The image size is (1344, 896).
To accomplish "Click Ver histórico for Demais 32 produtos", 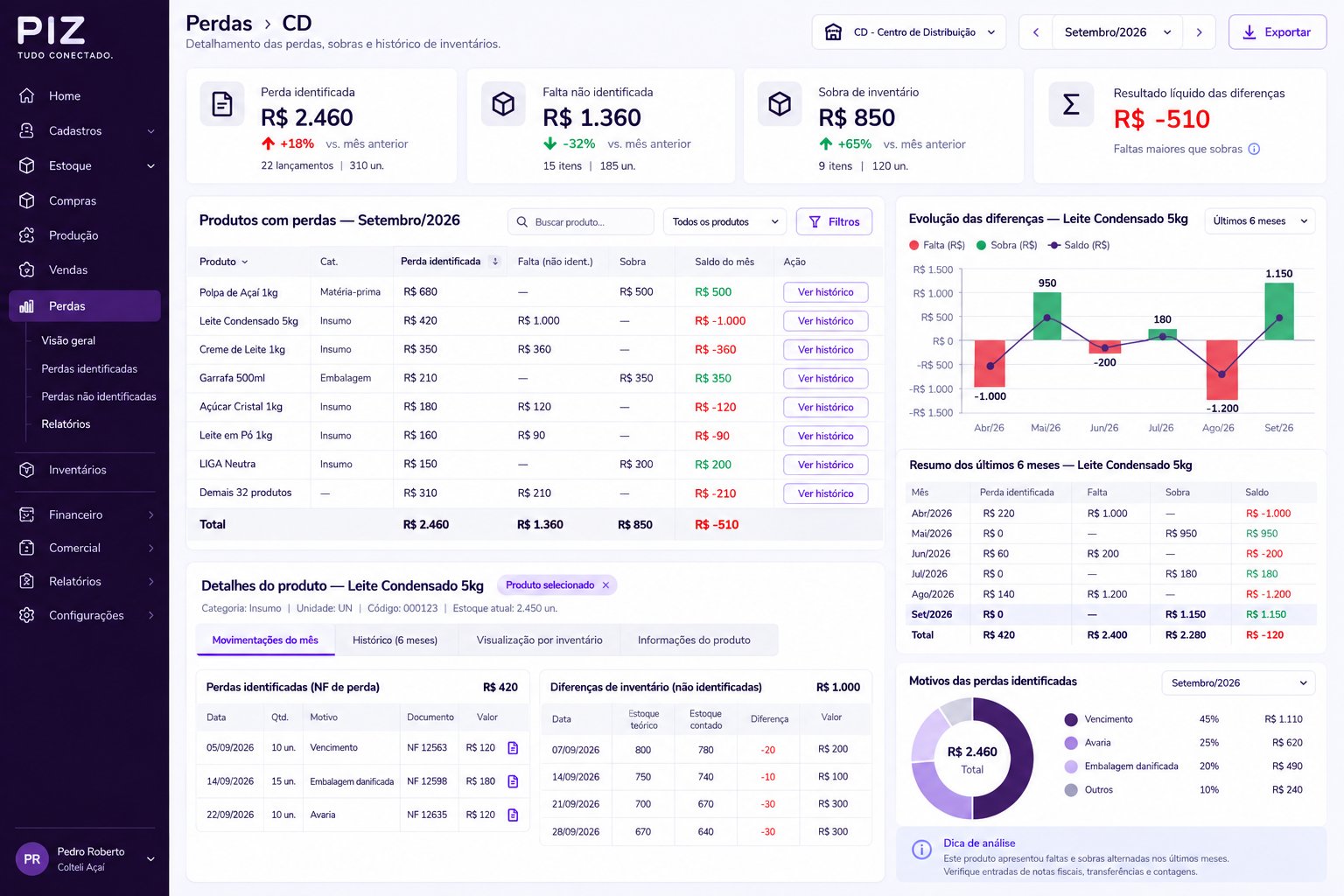I will [x=825, y=493].
